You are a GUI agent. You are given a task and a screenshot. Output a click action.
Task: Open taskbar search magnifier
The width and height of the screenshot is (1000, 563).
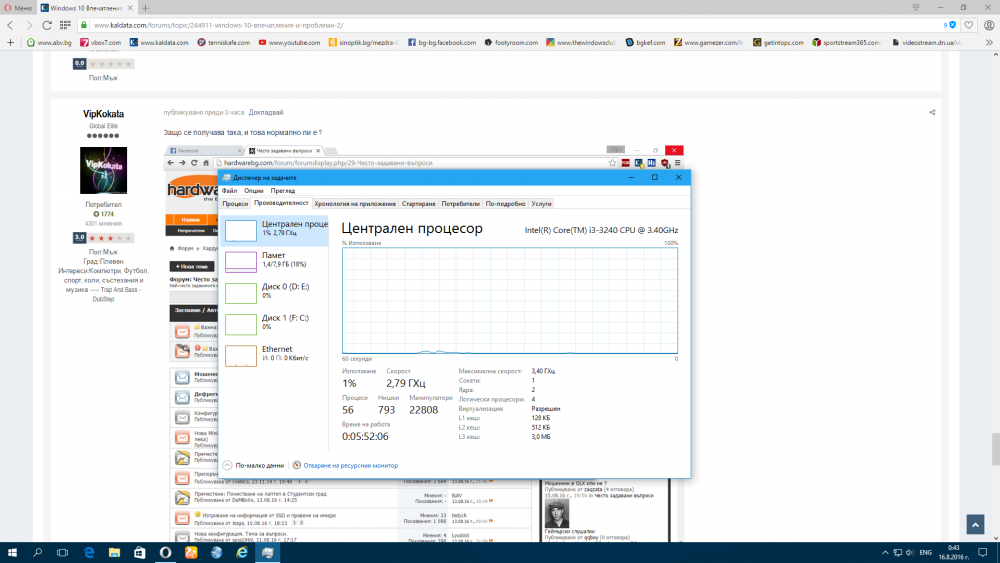click(37, 553)
